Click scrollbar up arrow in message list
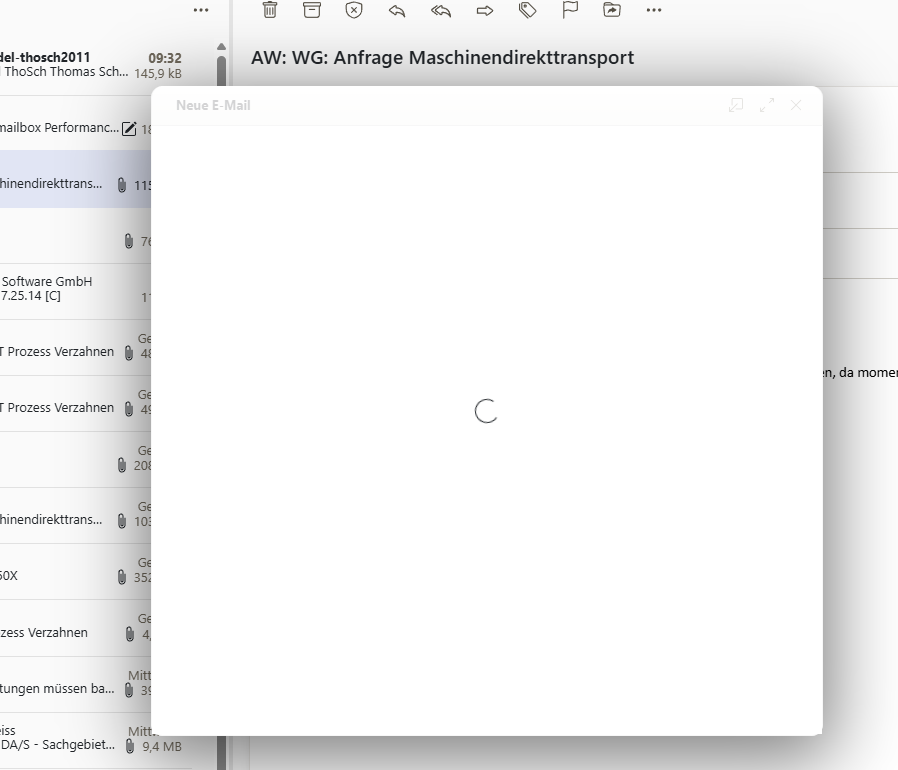The image size is (898, 770). click(x=221, y=46)
